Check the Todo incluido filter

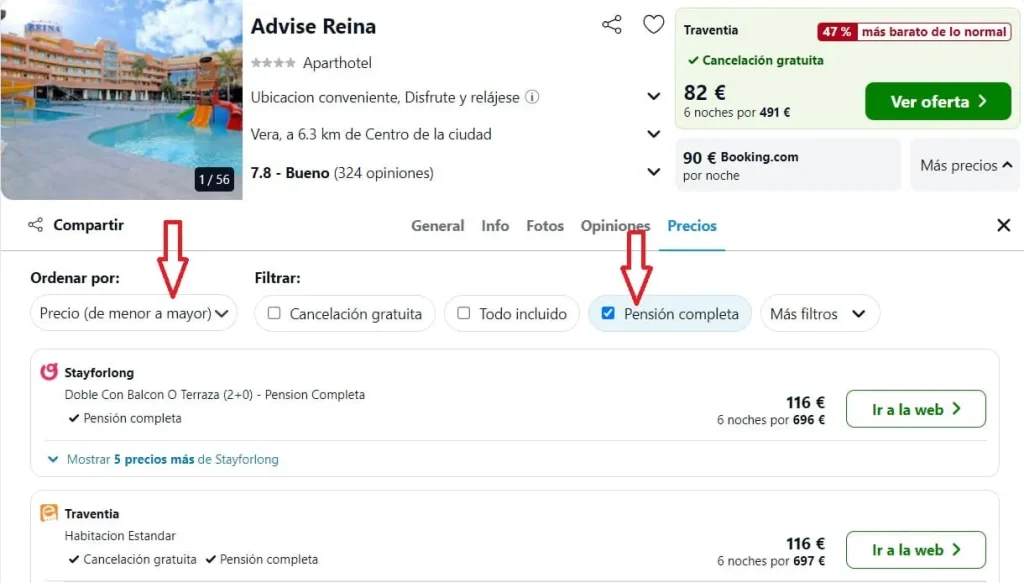(x=464, y=313)
